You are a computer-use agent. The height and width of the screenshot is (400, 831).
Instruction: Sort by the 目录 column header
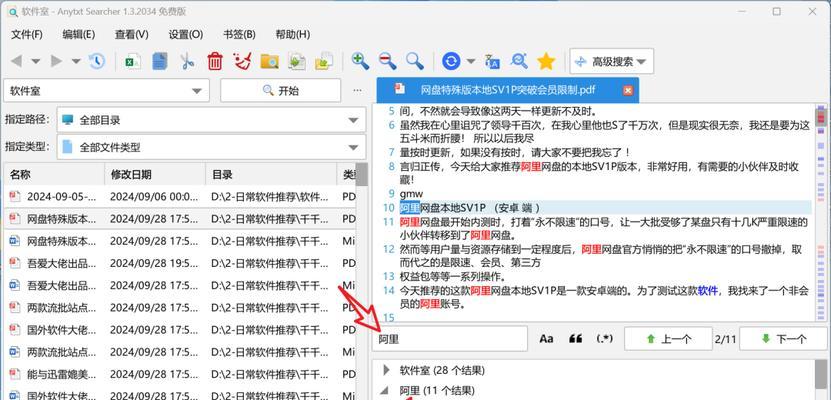[271, 174]
